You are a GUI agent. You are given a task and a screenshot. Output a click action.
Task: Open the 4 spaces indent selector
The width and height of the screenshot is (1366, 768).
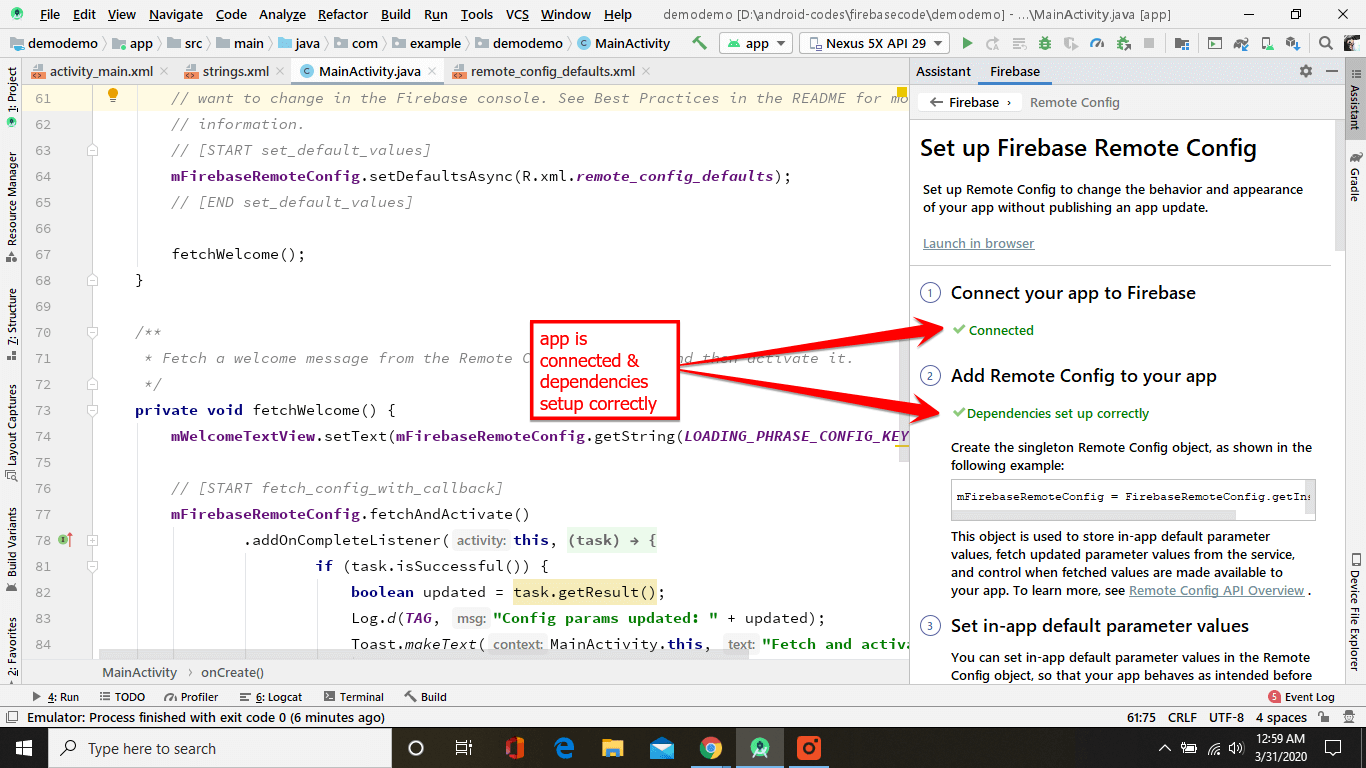pyautogui.click(x=1281, y=718)
